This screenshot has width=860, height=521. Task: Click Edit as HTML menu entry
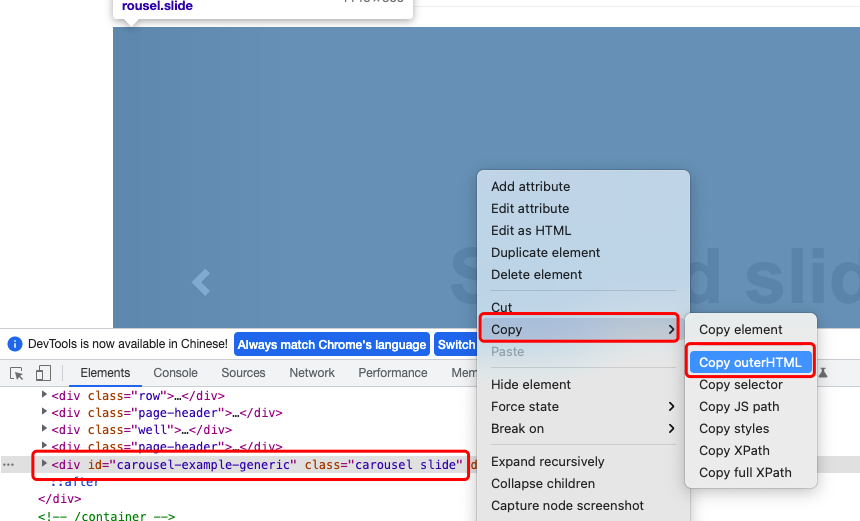(x=531, y=231)
